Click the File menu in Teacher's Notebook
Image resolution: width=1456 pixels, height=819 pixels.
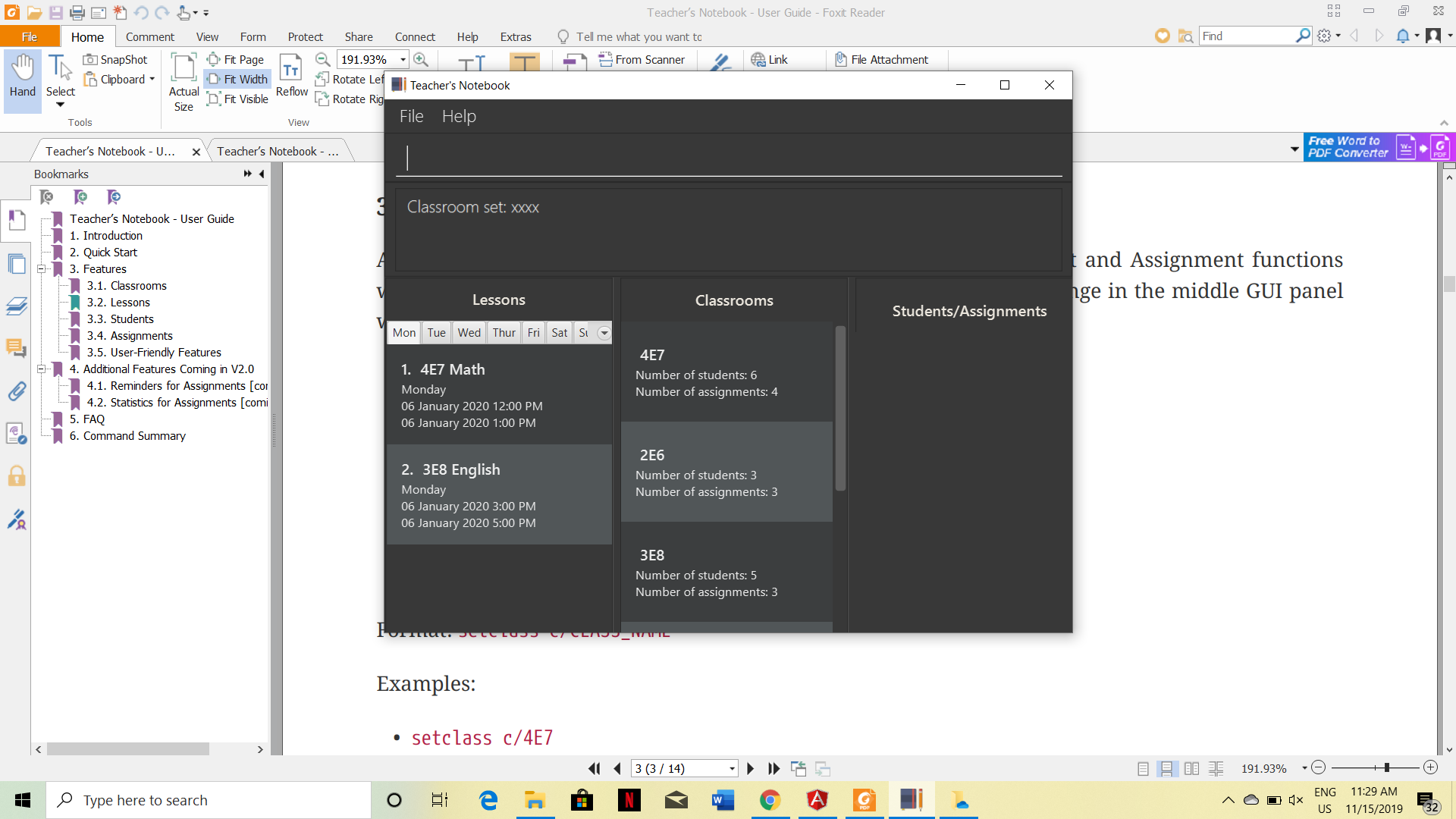tap(411, 116)
